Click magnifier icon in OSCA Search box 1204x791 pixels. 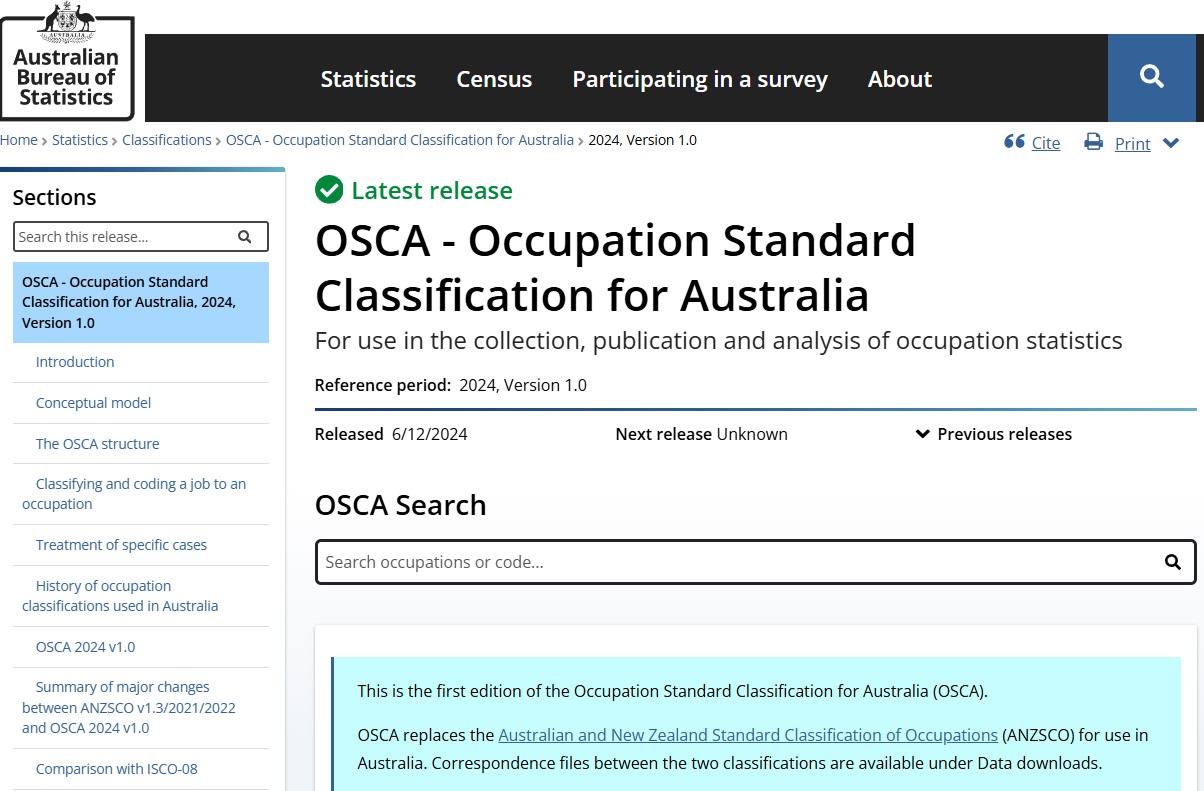pyautogui.click(x=1173, y=562)
